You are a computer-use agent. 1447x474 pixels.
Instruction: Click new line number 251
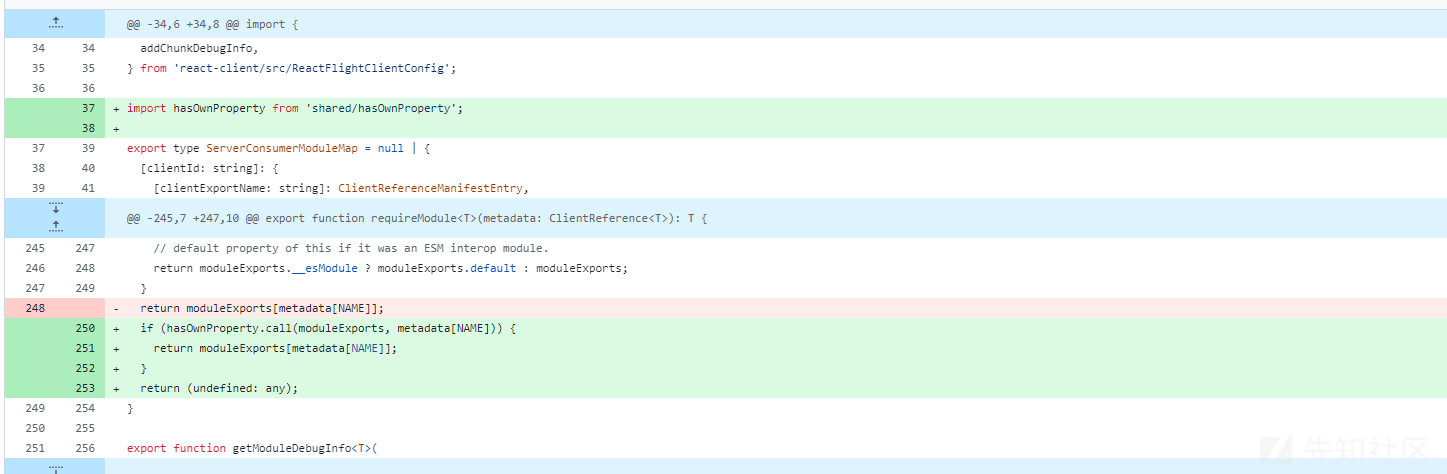click(86, 348)
